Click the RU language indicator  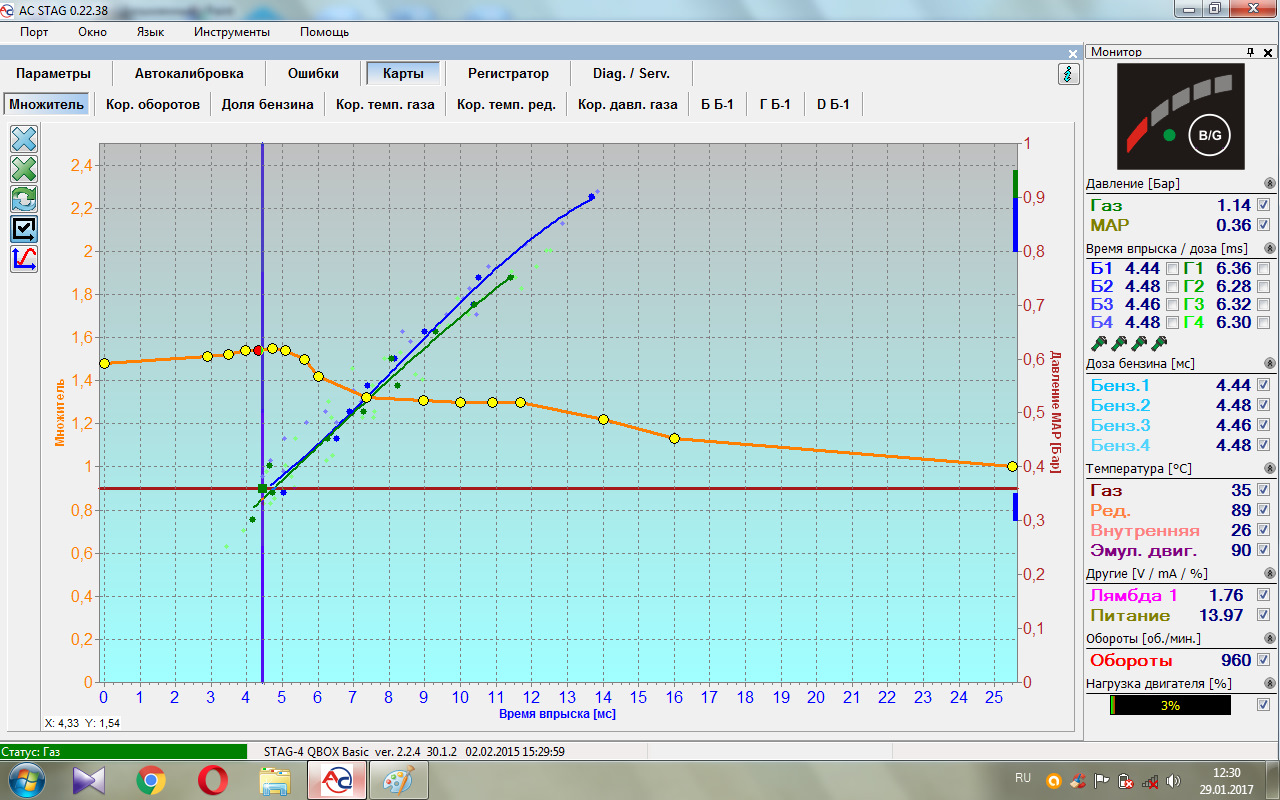[x=1023, y=778]
